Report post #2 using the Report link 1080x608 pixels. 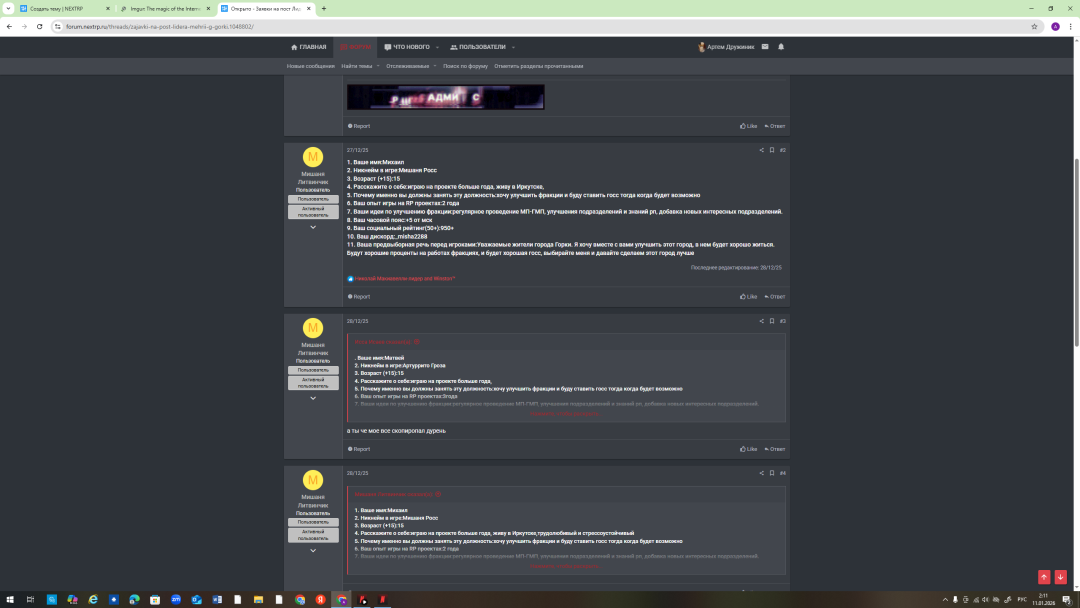359,297
